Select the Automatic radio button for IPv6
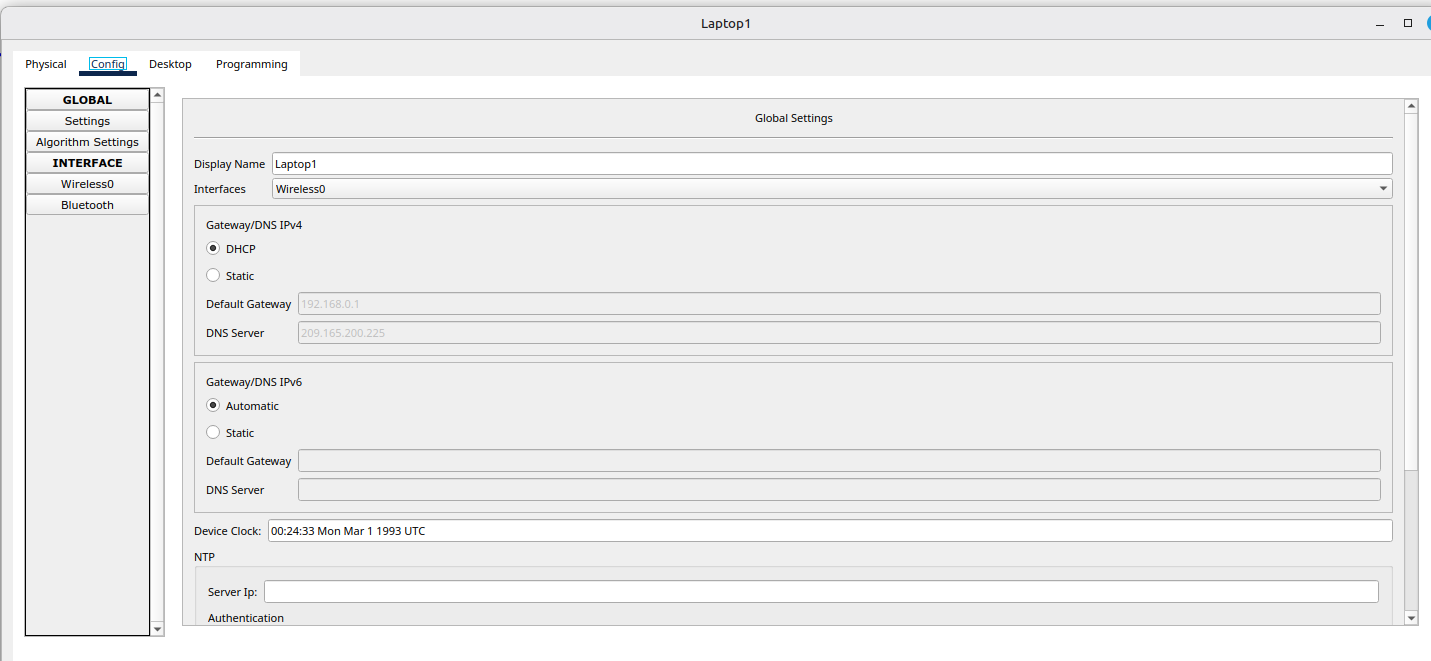This screenshot has height=661, width=1431. click(213, 406)
